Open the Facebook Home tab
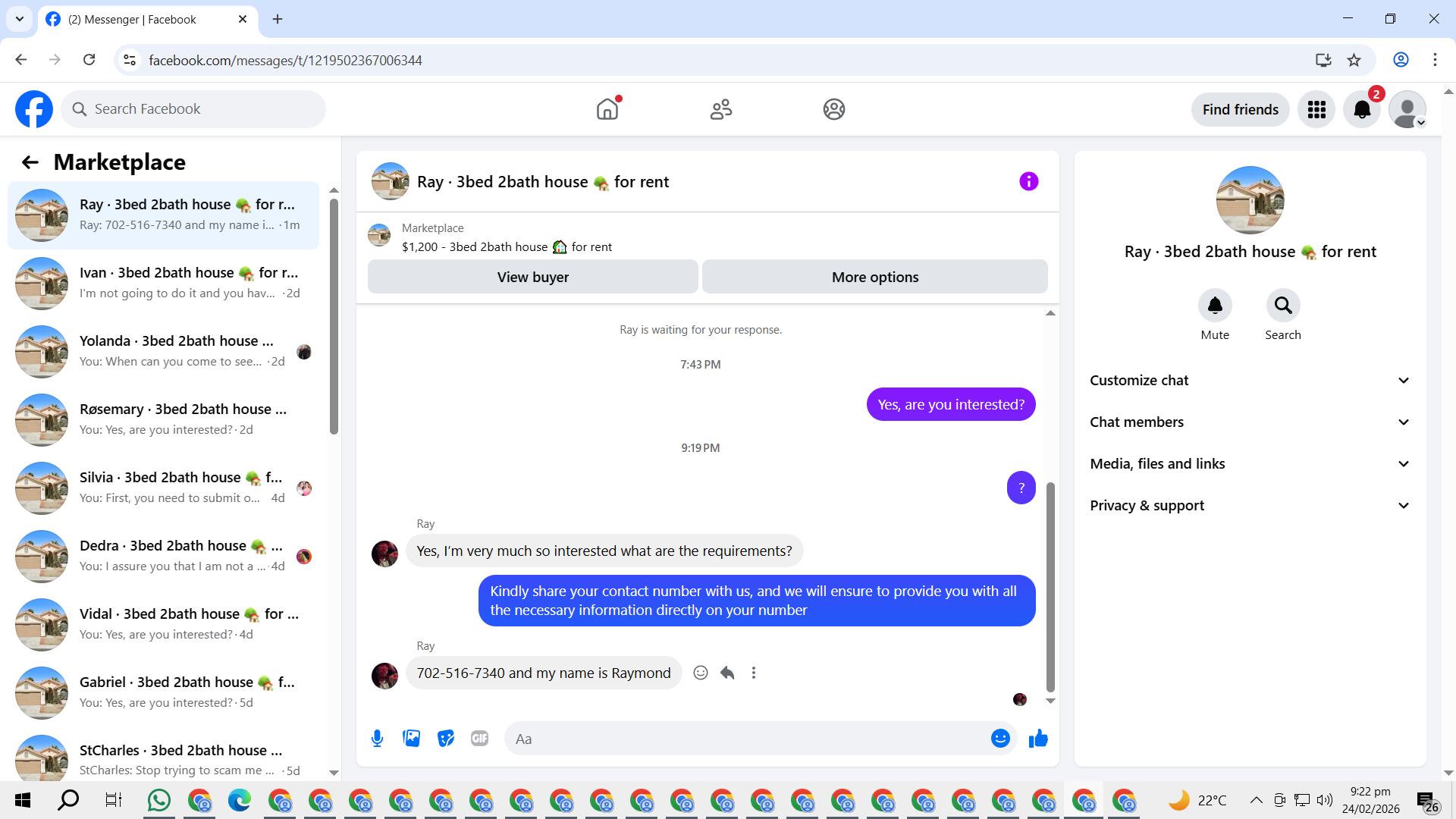The height and width of the screenshot is (819, 1456). [x=607, y=109]
